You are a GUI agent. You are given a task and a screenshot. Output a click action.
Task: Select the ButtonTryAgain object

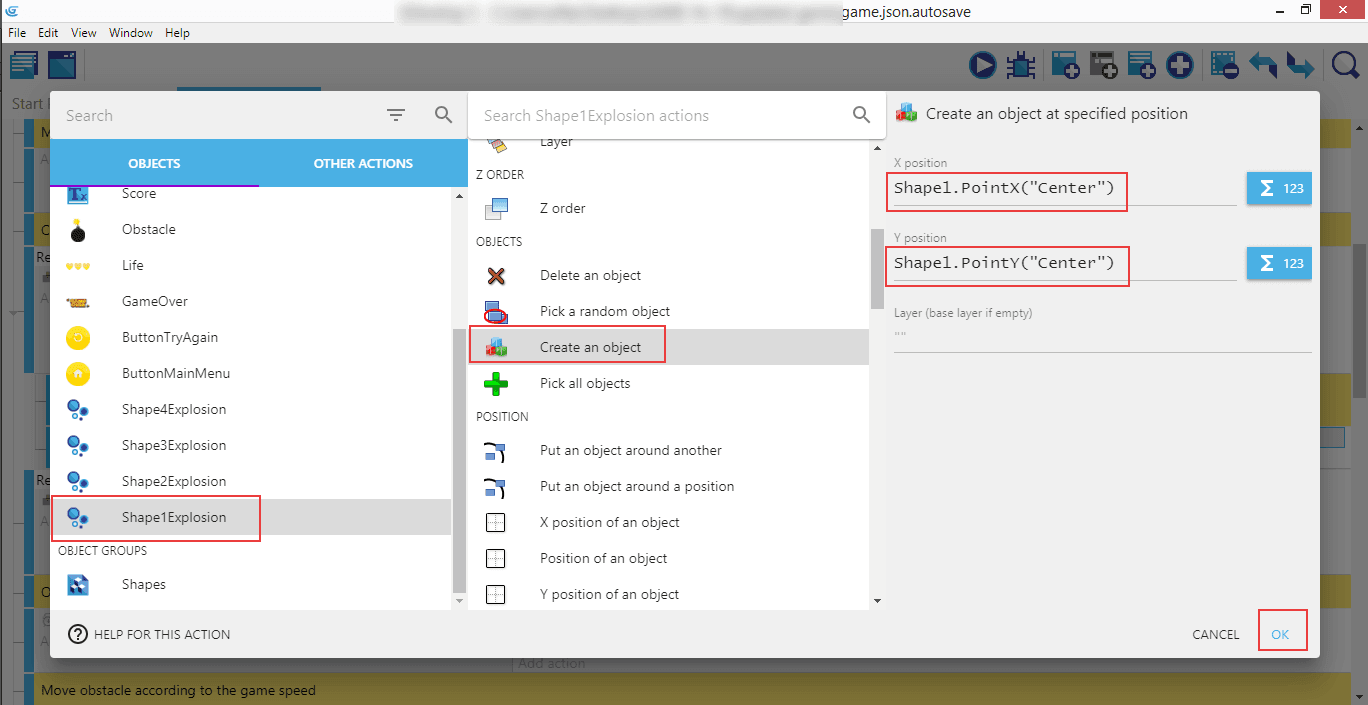[169, 337]
